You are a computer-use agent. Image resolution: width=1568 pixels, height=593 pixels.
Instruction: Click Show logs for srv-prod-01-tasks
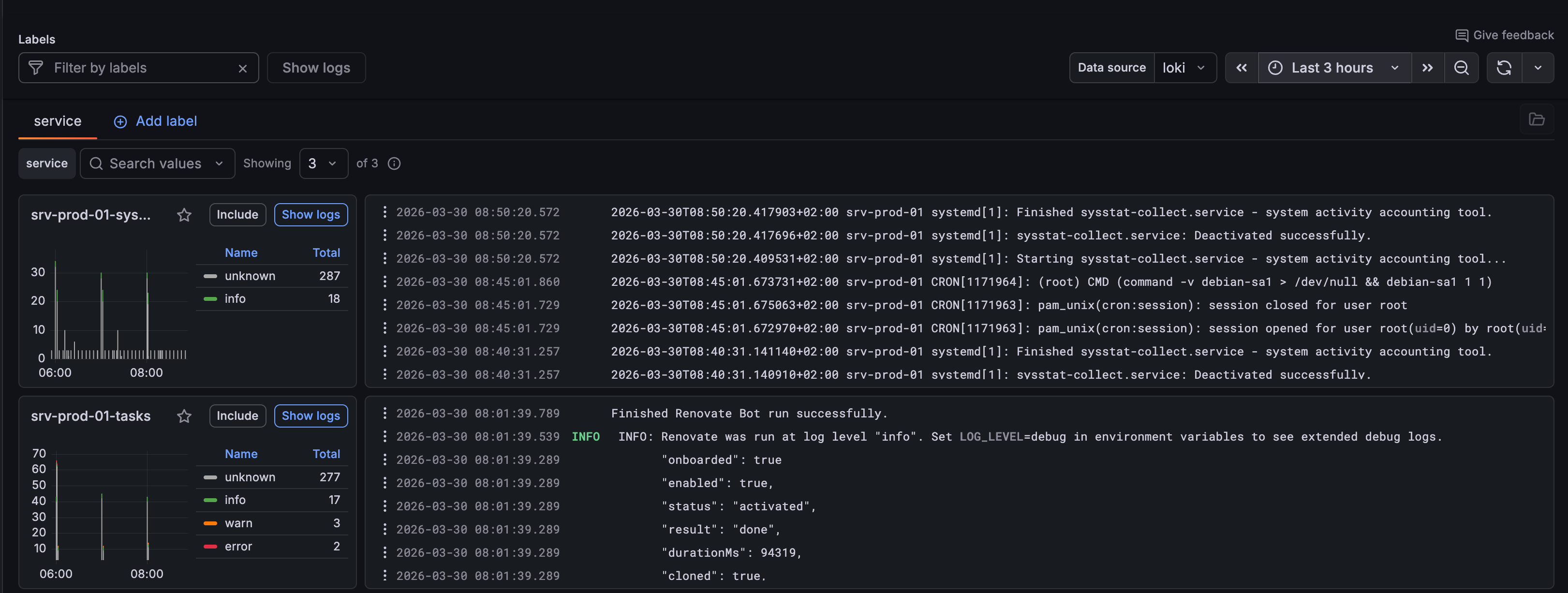click(311, 416)
